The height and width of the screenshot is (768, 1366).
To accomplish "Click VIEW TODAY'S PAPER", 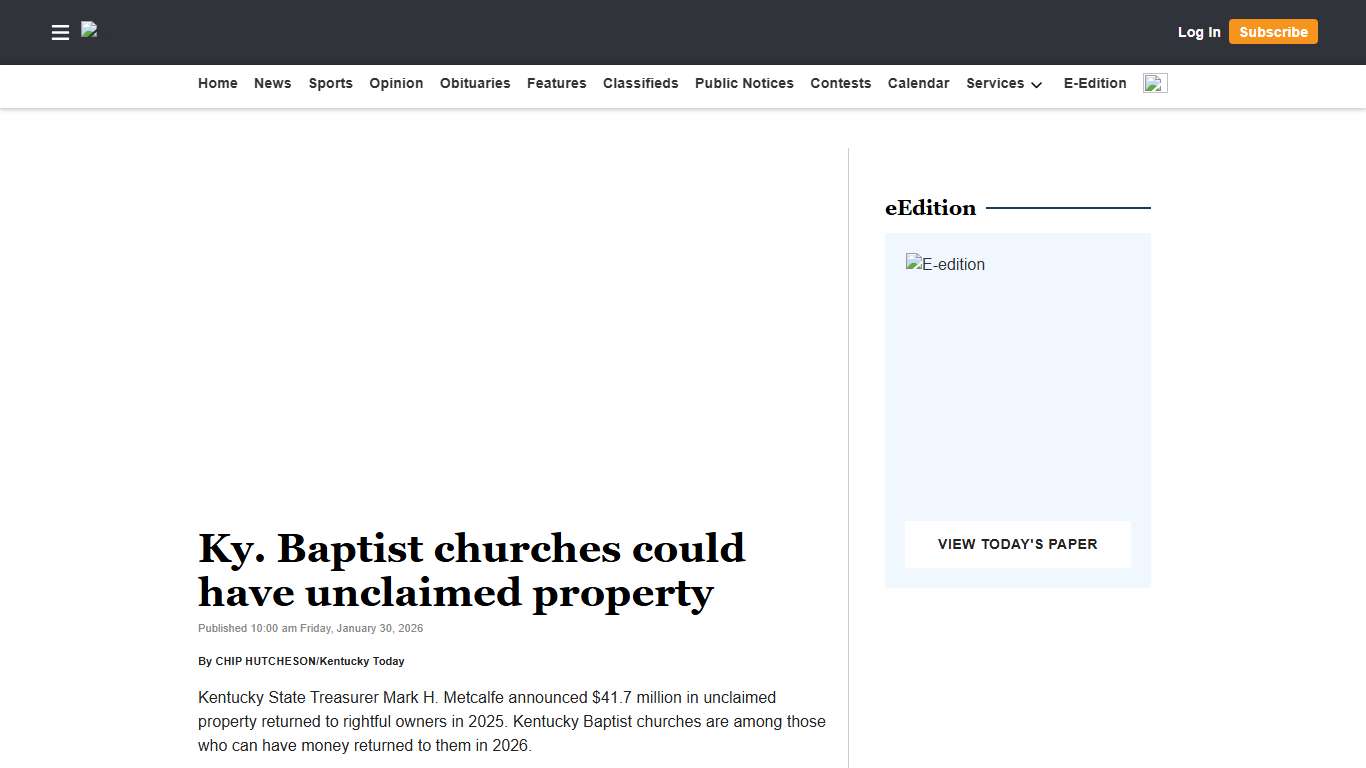I will pyautogui.click(x=1017, y=544).
